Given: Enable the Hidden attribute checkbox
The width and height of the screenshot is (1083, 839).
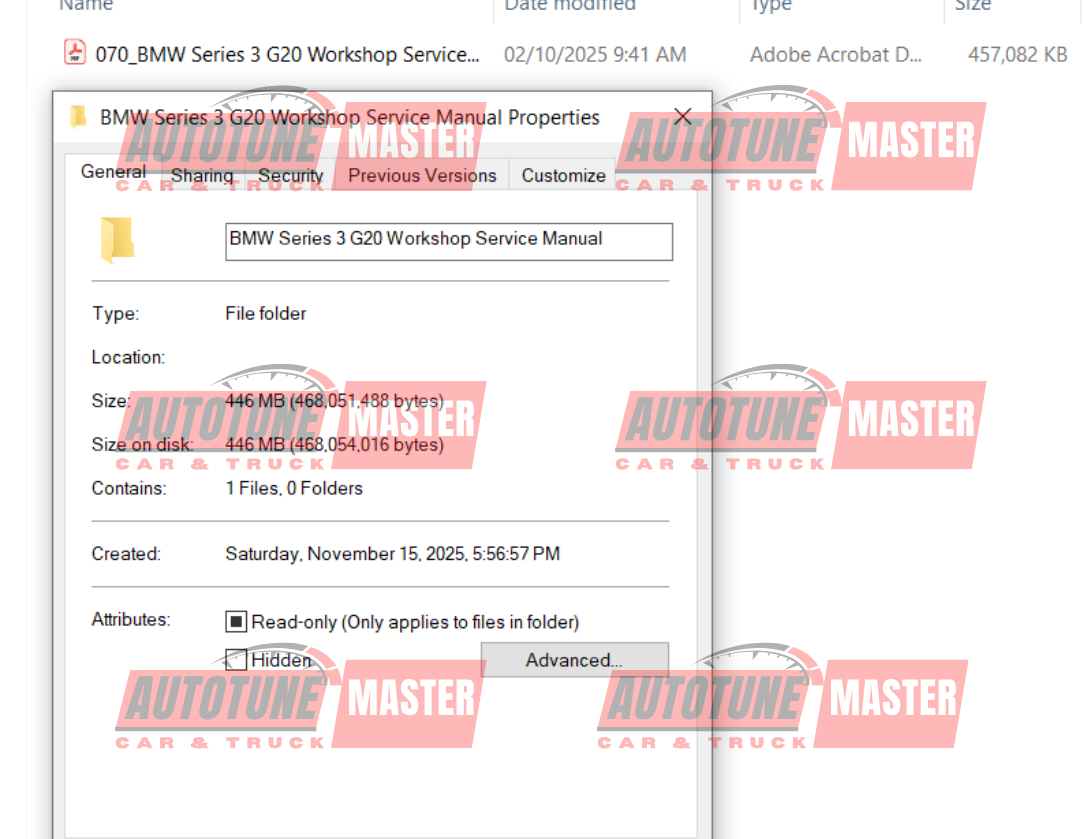Looking at the screenshot, I should pyautogui.click(x=236, y=660).
